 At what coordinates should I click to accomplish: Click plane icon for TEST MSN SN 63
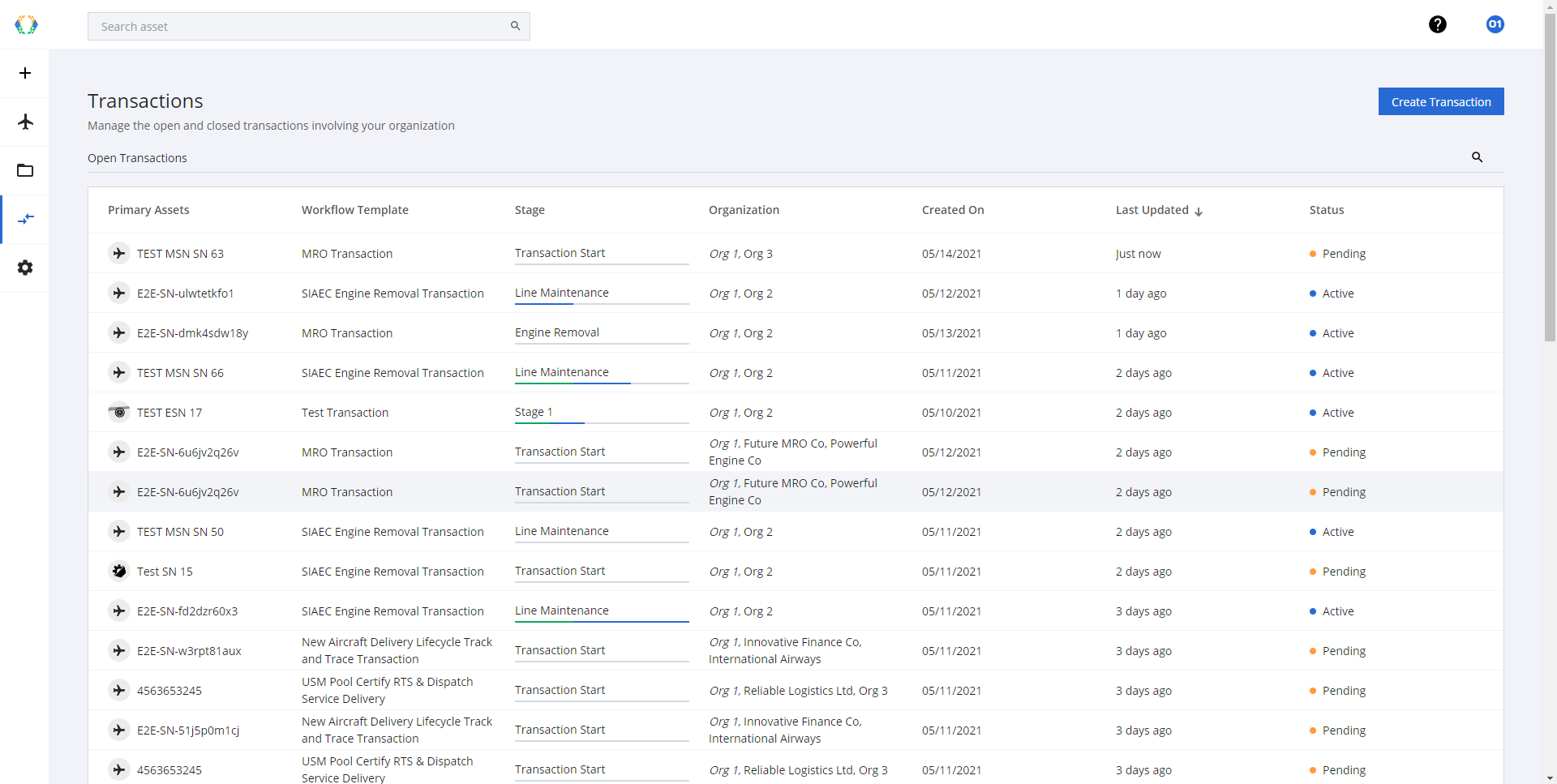119,254
